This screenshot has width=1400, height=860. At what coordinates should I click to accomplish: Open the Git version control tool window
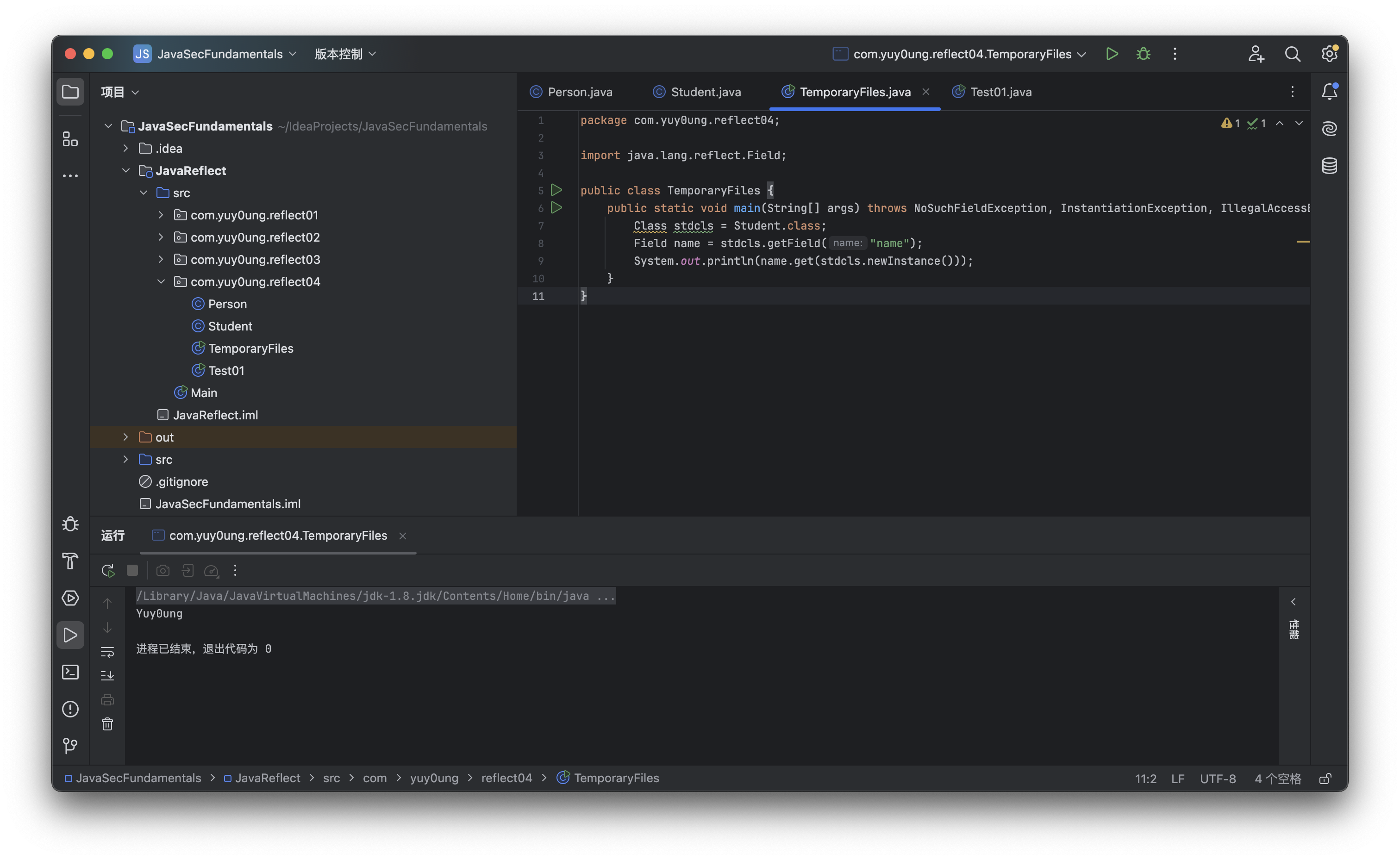70,746
